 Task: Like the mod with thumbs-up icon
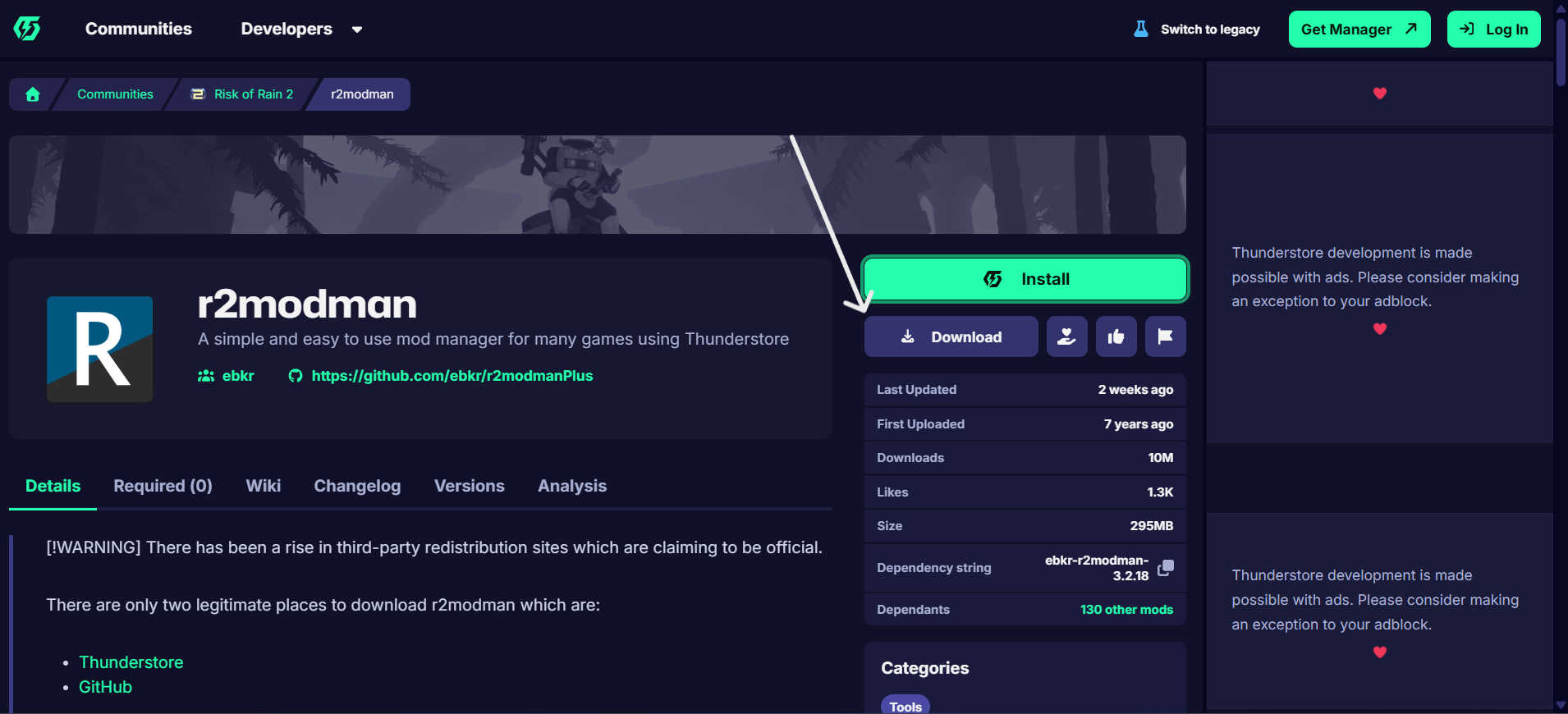(x=1116, y=336)
